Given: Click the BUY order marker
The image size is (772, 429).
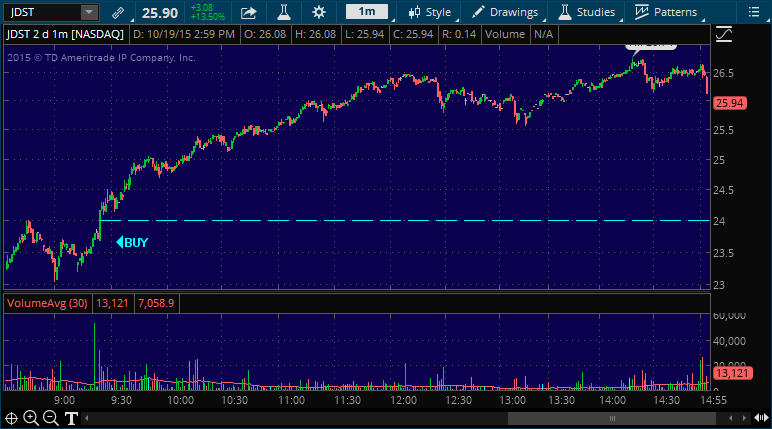Looking at the screenshot, I should pos(132,242).
